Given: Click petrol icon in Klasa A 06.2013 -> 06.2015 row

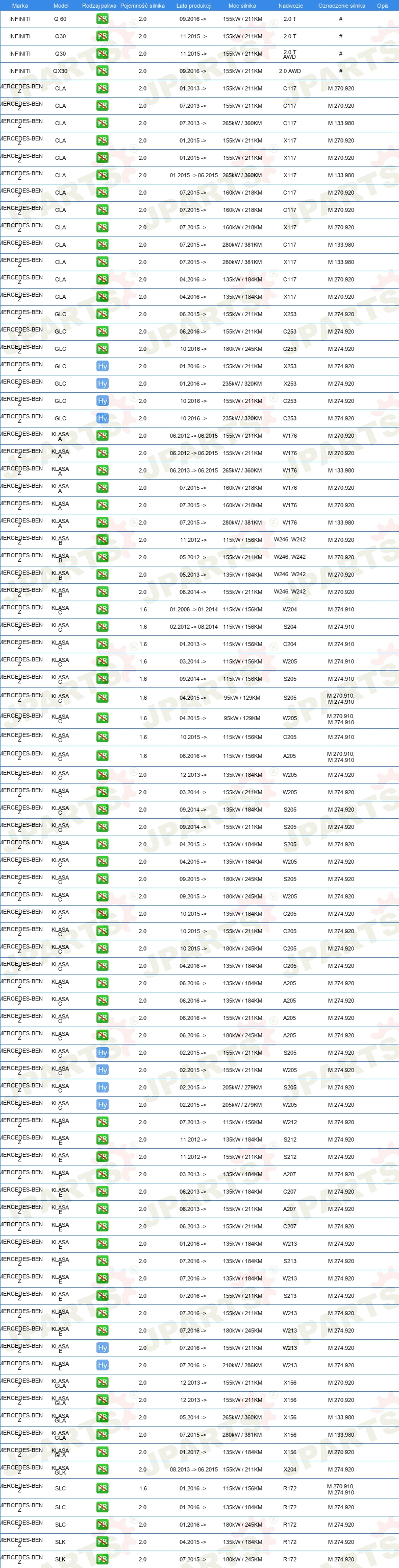Looking at the screenshot, I should (102, 470).
